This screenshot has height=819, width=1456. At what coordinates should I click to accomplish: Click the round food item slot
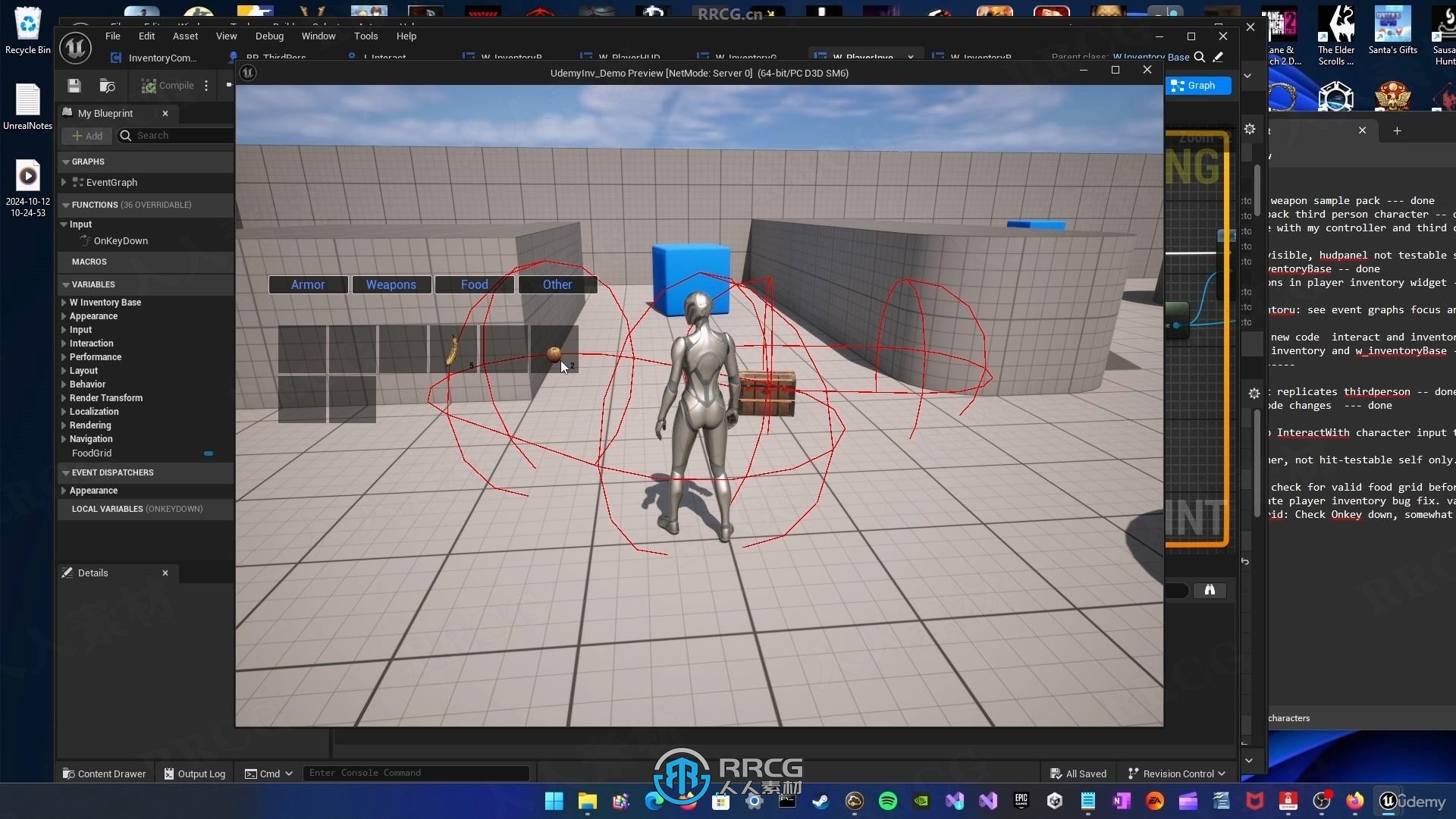[554, 349]
